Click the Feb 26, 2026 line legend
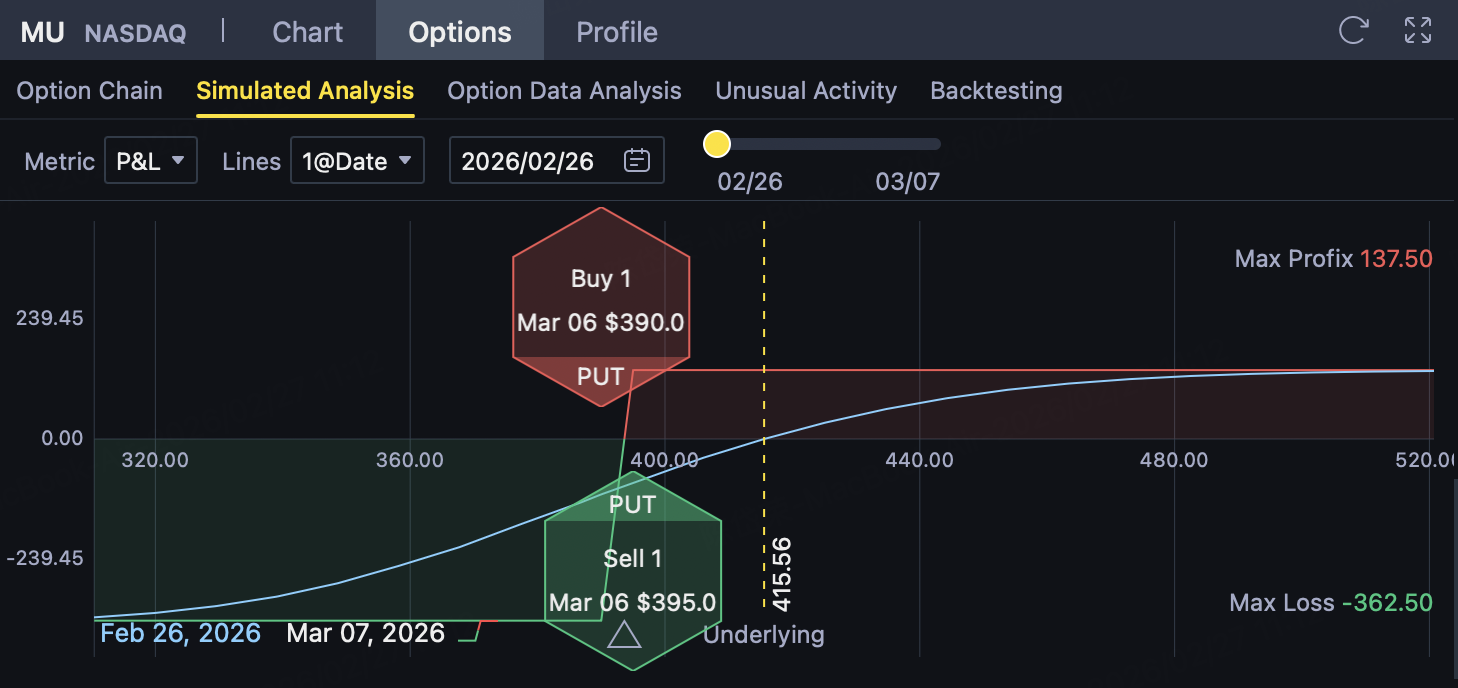This screenshot has height=688, width=1458. pyautogui.click(x=181, y=633)
